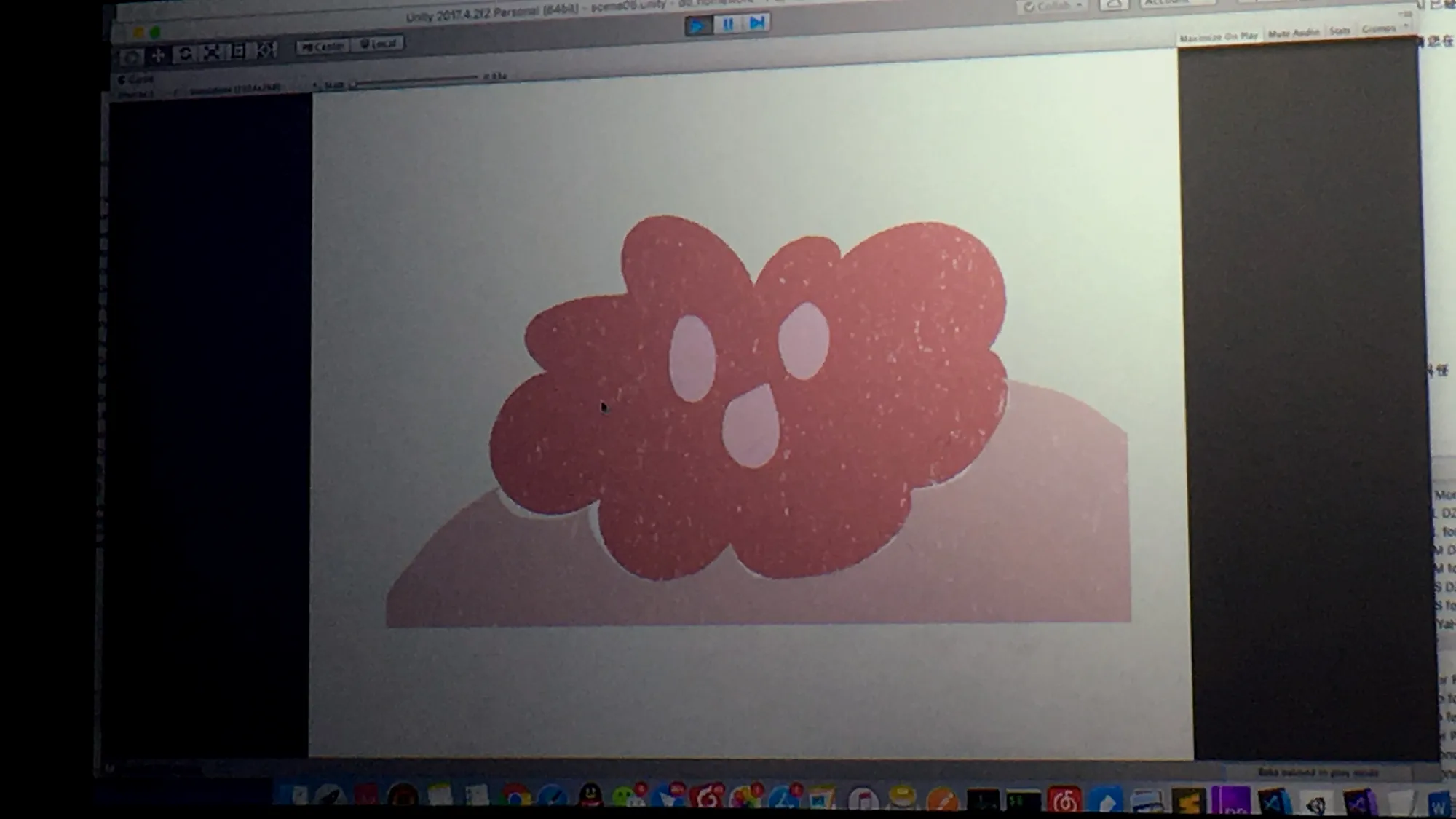Open the Collab dropdown
Screen dimensions: 1456x819
click(1053, 7)
